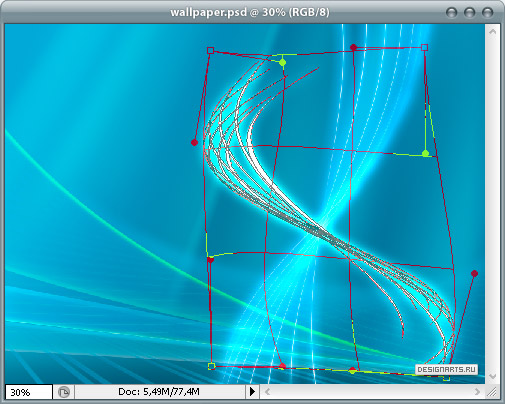This screenshot has width=505, height=404.
Task: Click the red warp point on the bottom edge left
Action: (x=282, y=366)
